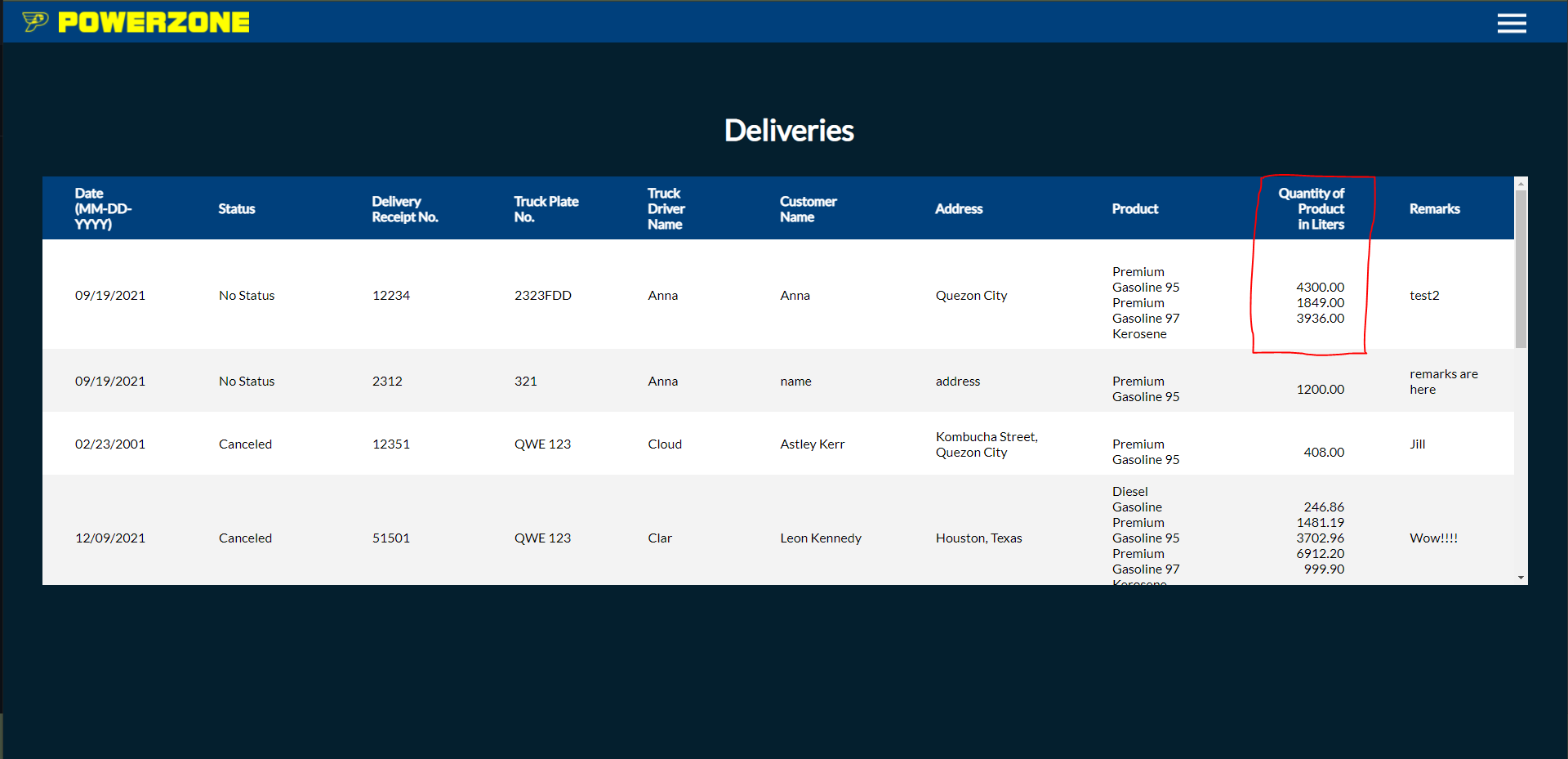This screenshot has width=1568, height=759.
Task: Click Quantity of Product in Liters header
Action: coord(1312,208)
